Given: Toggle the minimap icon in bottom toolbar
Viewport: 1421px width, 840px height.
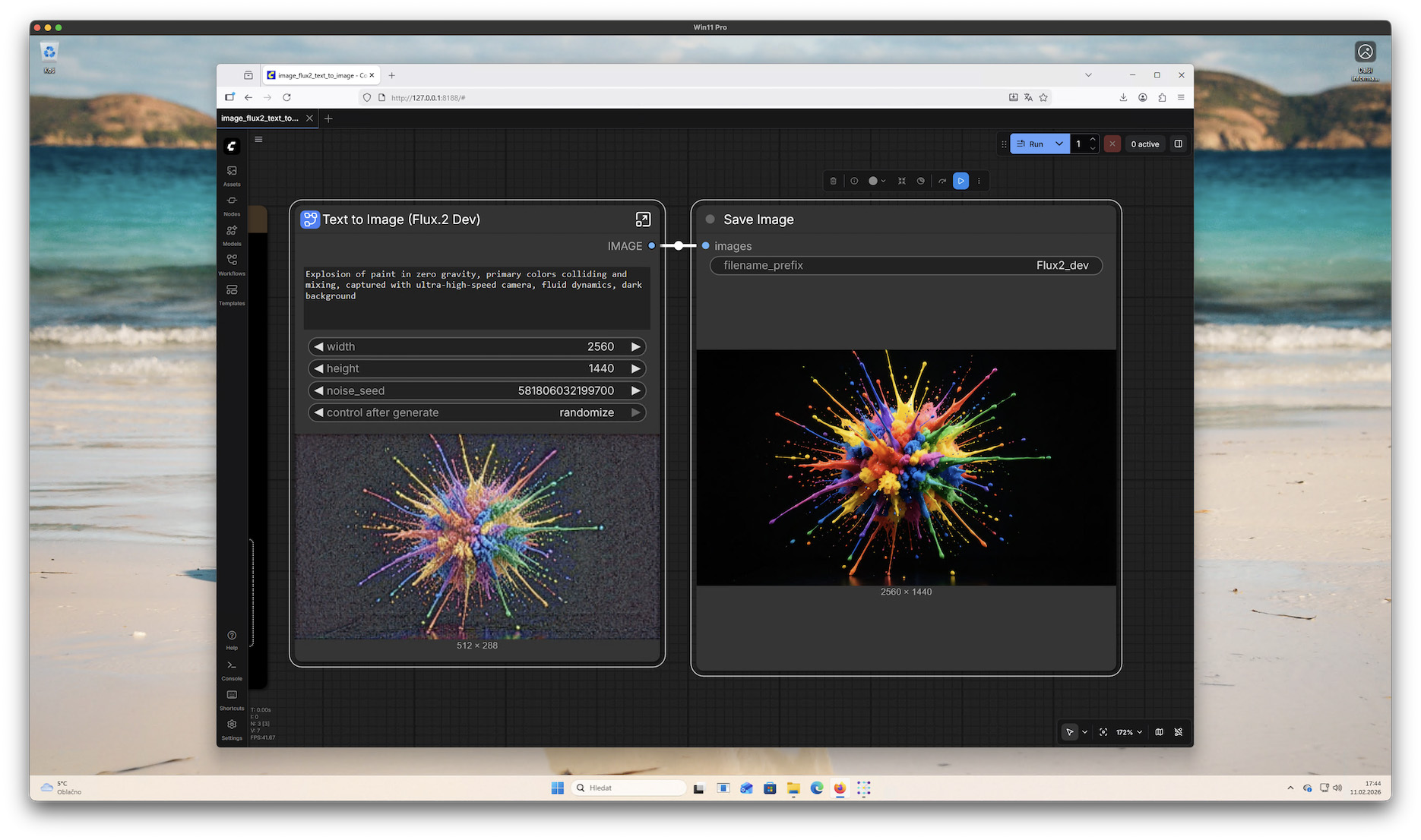Looking at the screenshot, I should (1159, 732).
